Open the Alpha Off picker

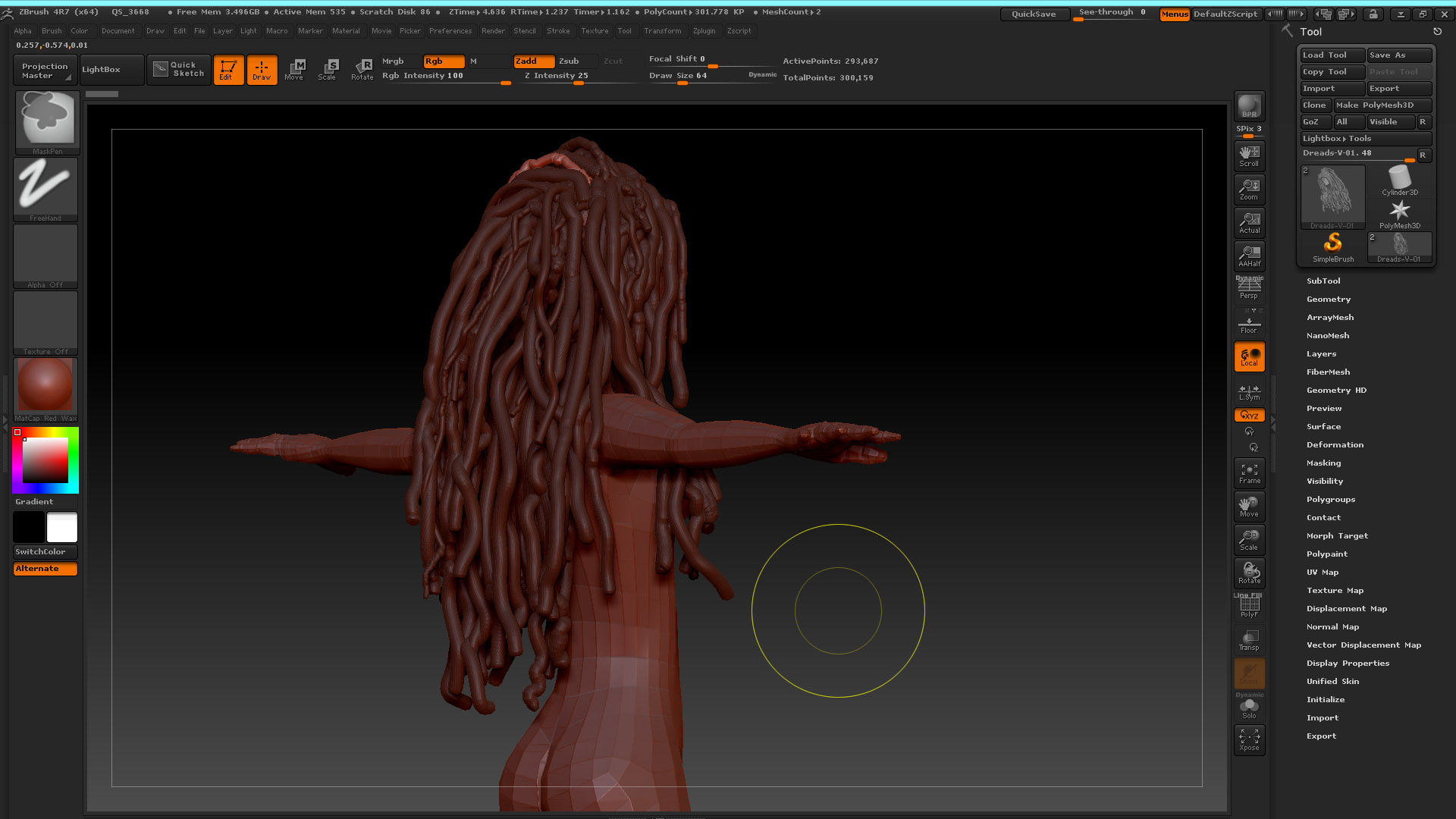click(46, 256)
